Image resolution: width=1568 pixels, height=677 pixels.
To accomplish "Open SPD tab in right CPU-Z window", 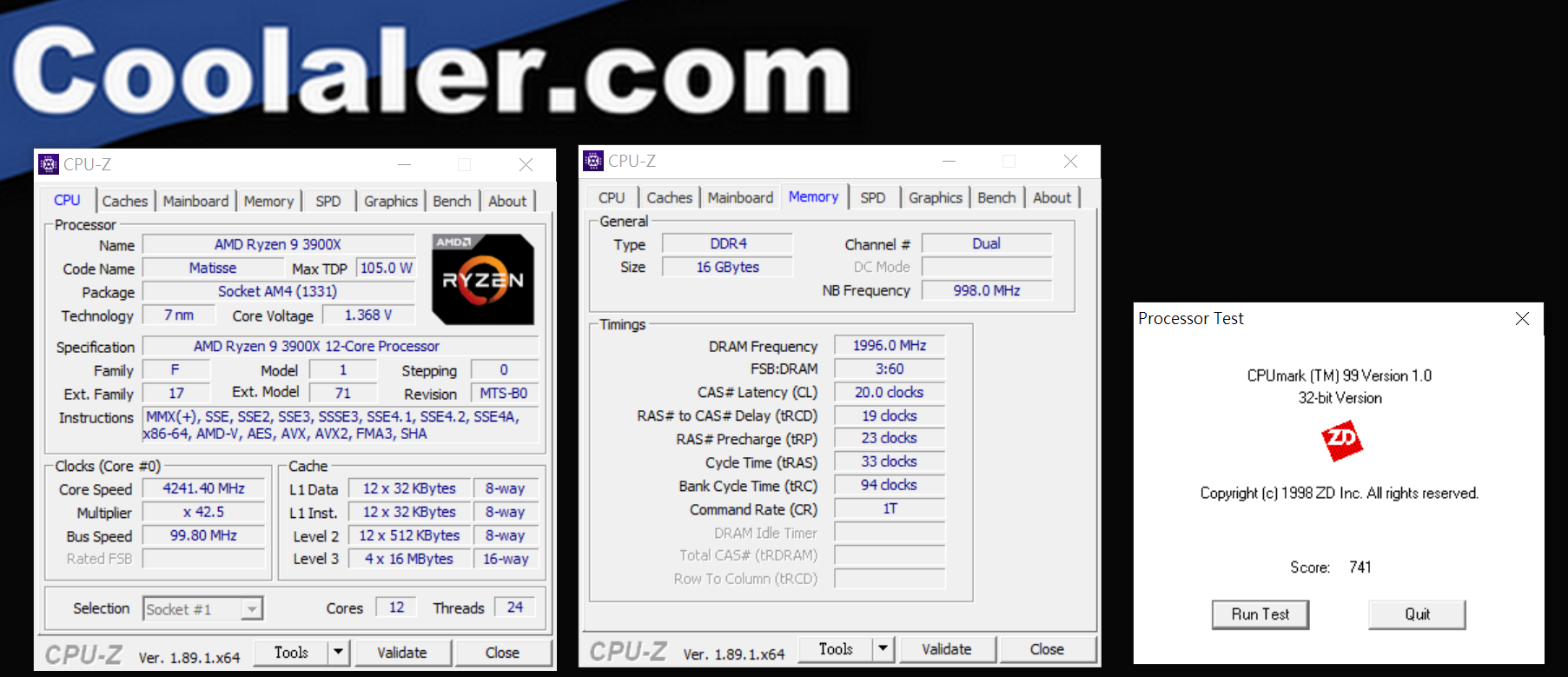I will coord(873,197).
